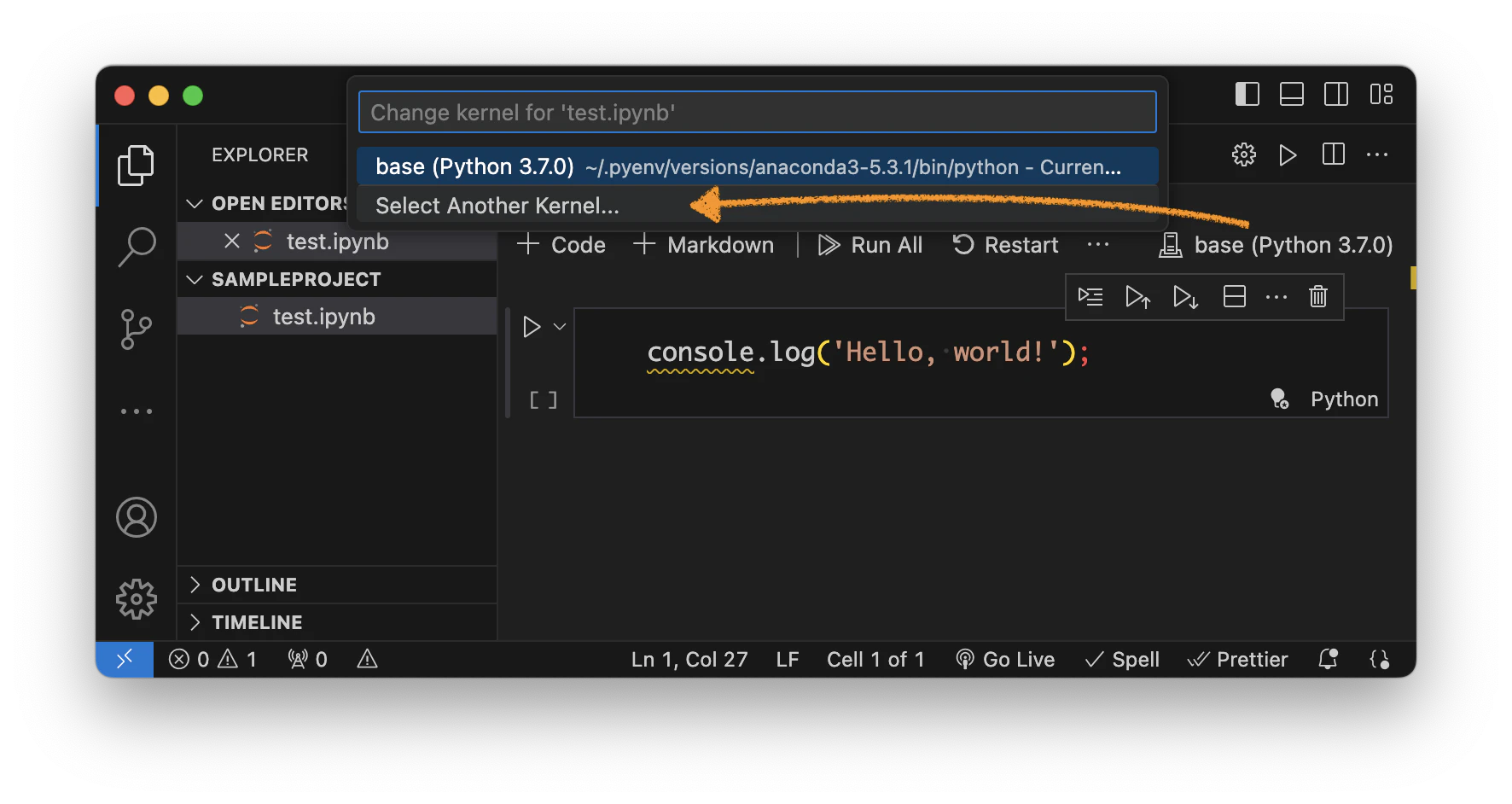
Task: Open the Accounts menu icon
Action: (136, 517)
